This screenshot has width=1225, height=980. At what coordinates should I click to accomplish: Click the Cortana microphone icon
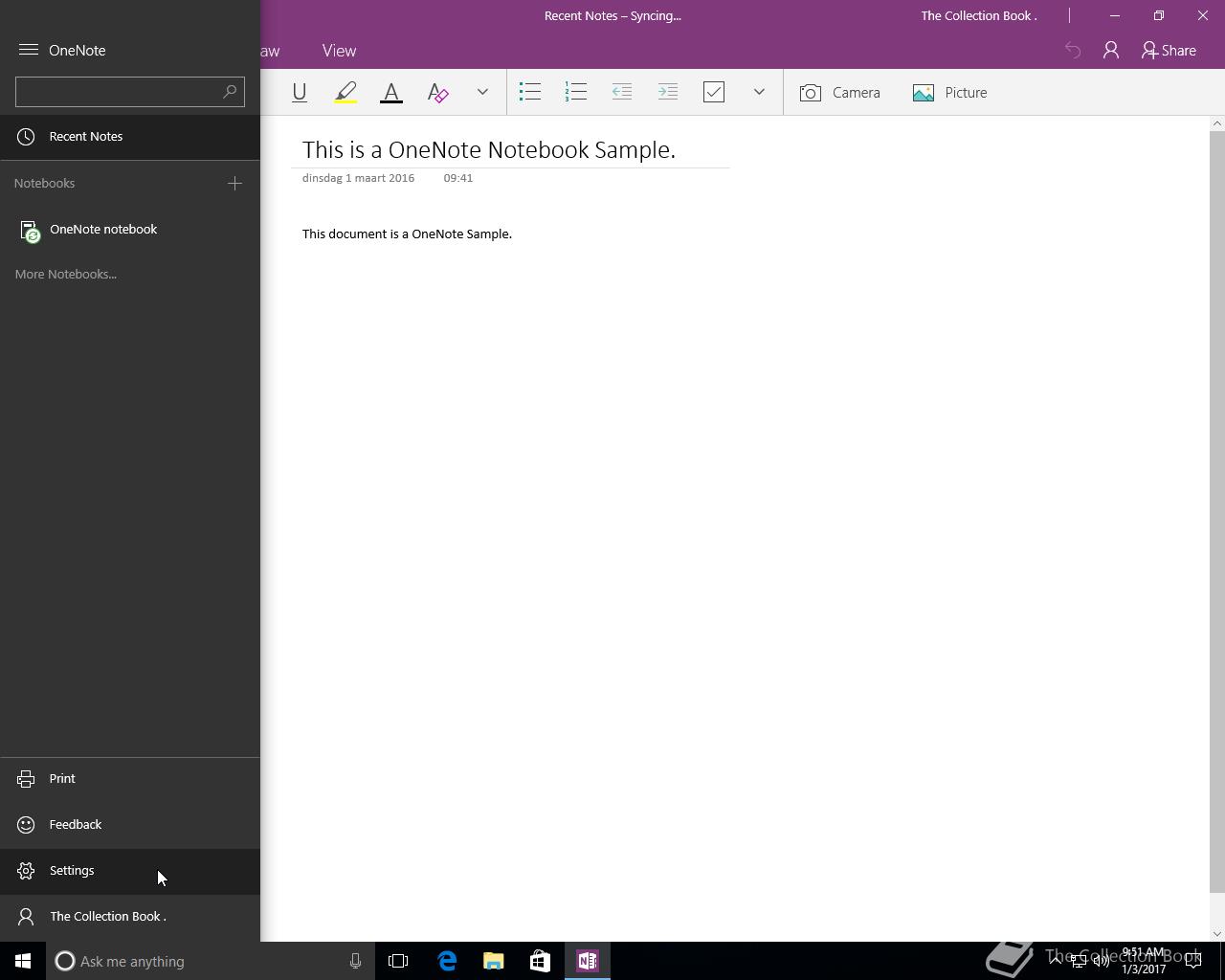point(355,961)
